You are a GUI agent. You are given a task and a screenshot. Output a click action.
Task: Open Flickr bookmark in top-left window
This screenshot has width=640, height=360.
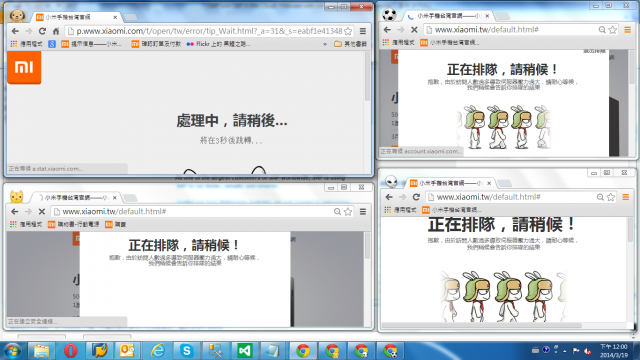(218, 44)
